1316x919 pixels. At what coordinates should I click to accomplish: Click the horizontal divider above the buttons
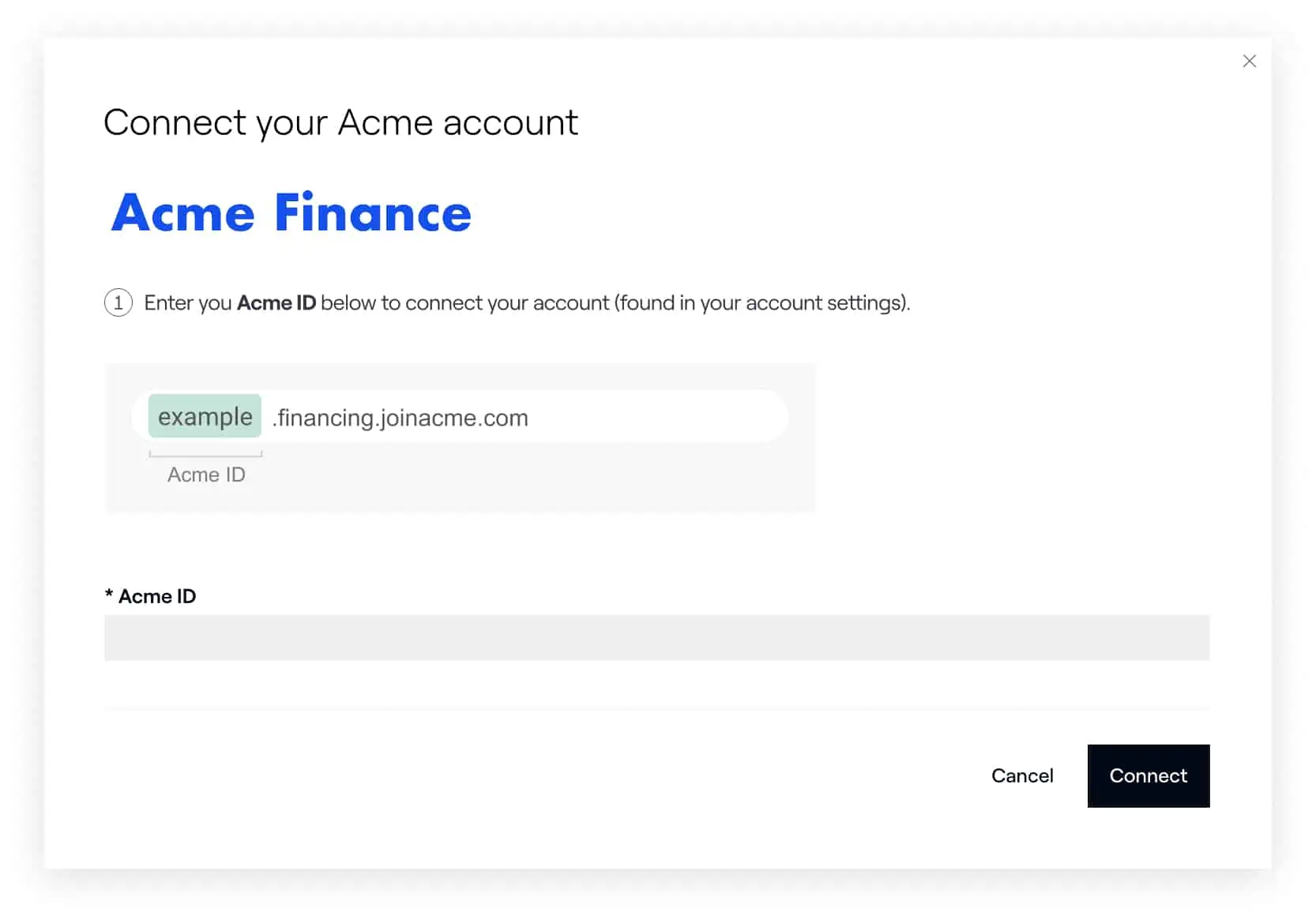coord(656,709)
